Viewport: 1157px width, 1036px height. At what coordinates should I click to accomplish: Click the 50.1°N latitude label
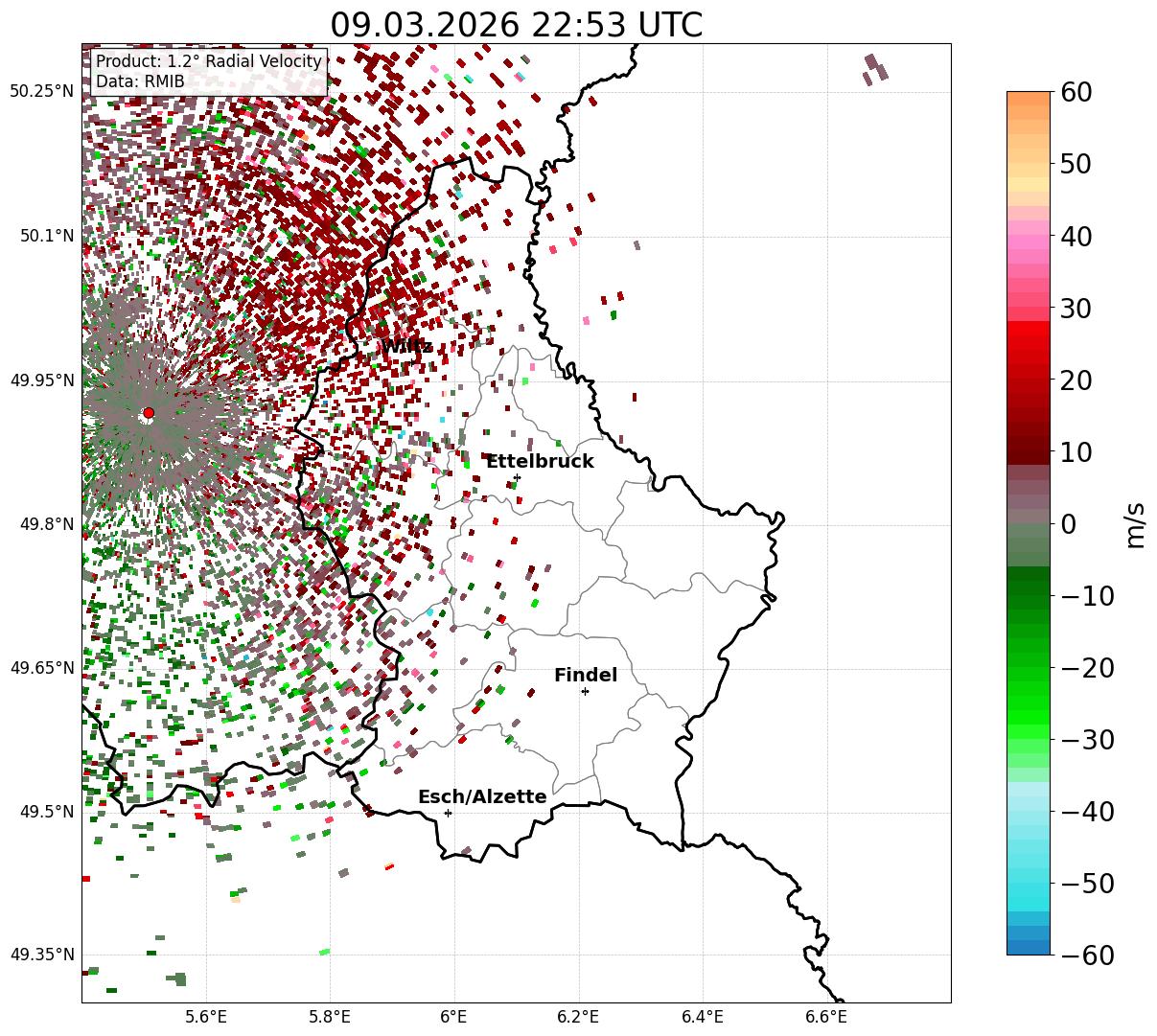(x=46, y=236)
